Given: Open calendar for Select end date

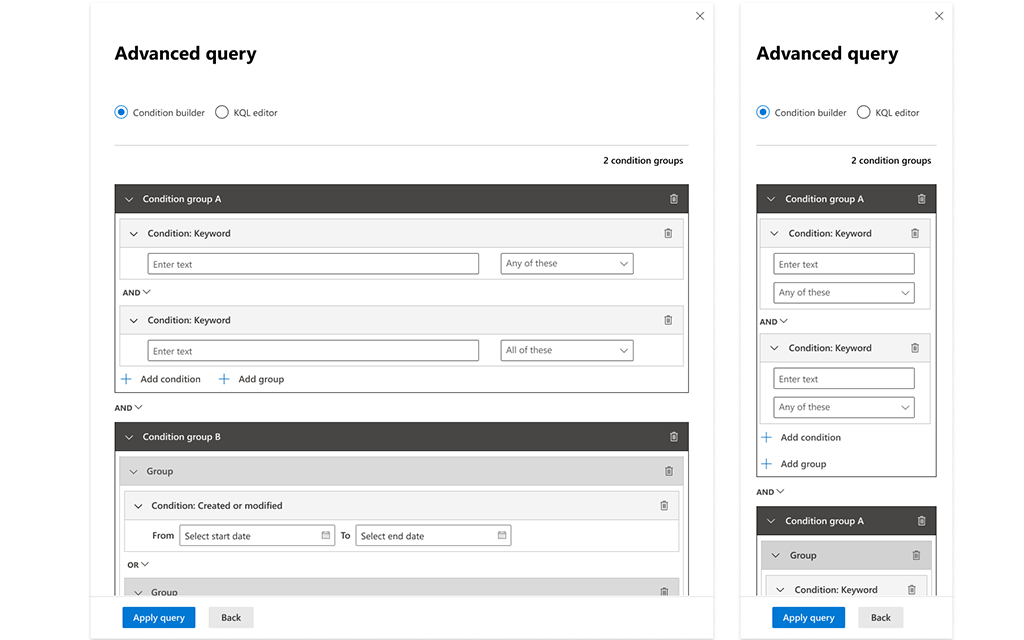Looking at the screenshot, I should click(502, 536).
